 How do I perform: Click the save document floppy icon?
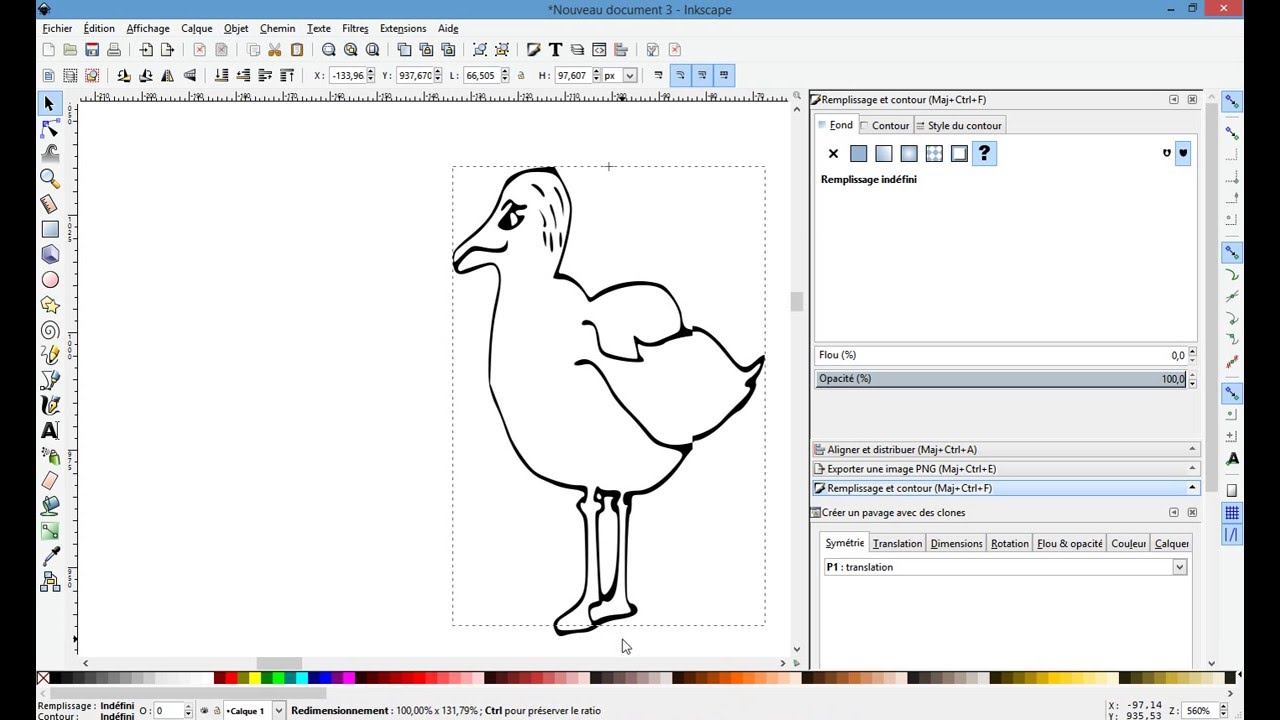(x=92, y=50)
